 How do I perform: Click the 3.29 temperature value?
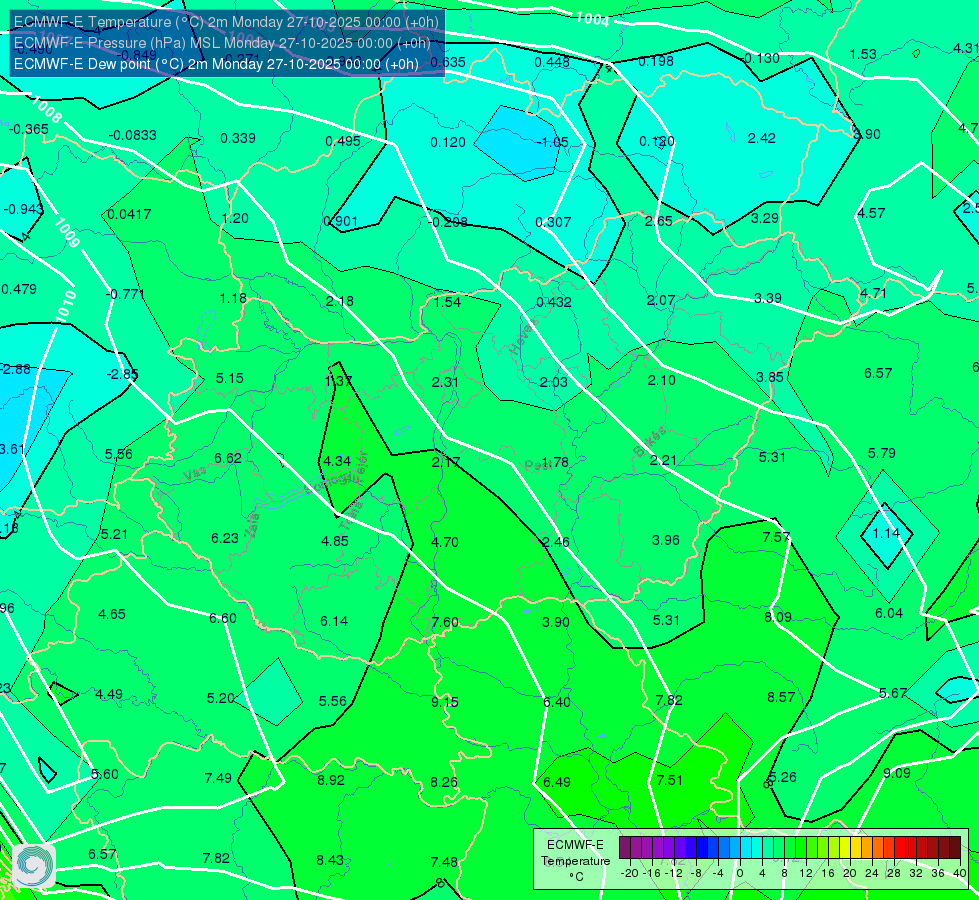(x=765, y=219)
